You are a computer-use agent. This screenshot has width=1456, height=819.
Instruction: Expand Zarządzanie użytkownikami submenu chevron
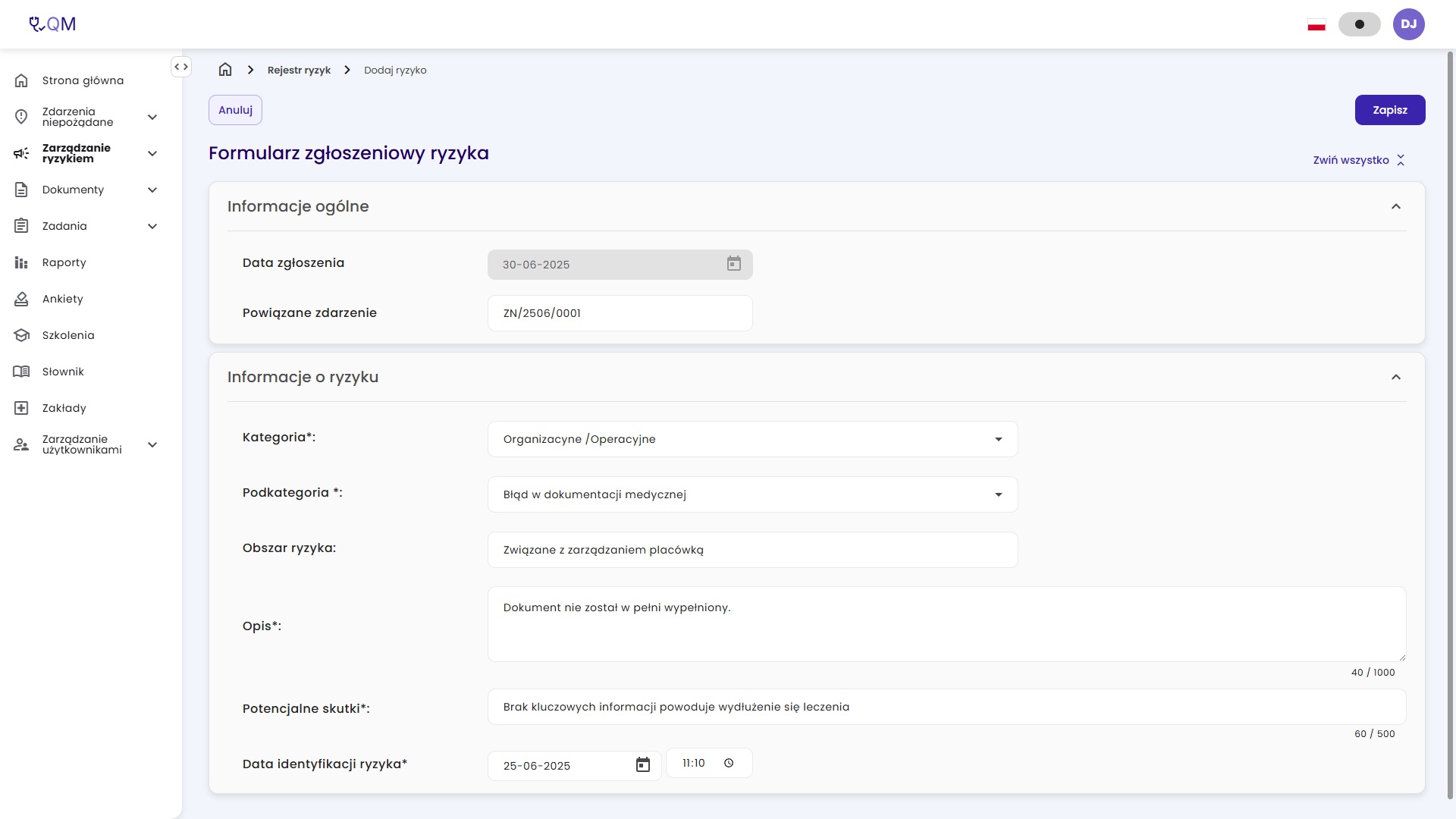(x=152, y=444)
